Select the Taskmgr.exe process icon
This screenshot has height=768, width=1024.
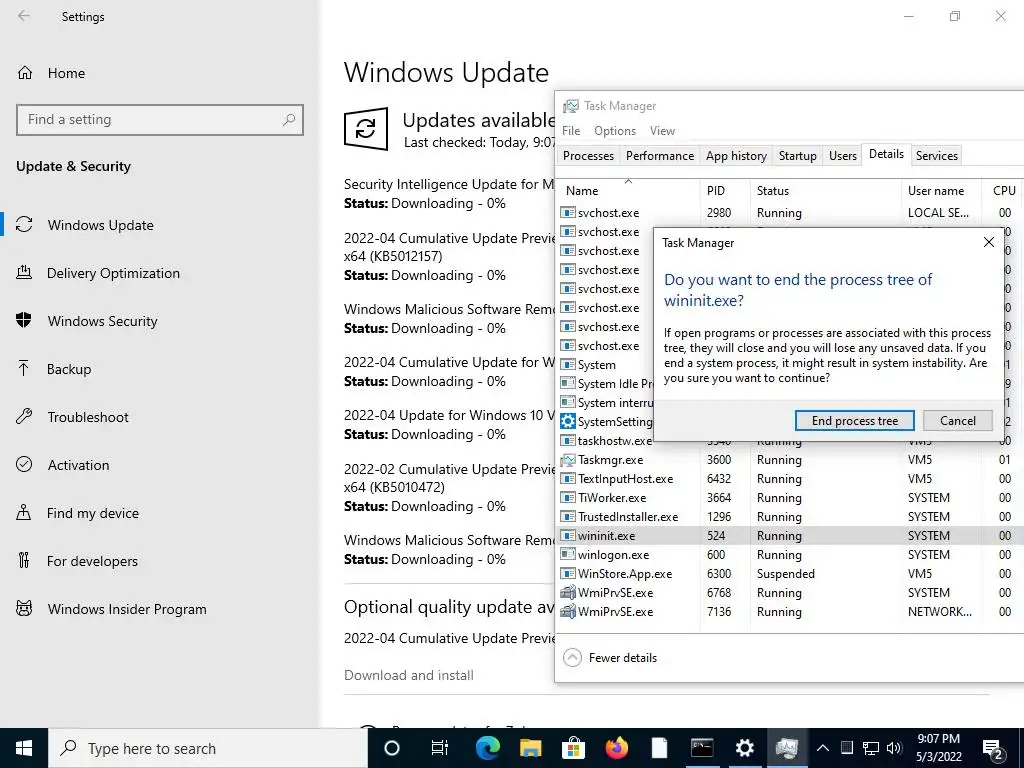[x=568, y=460]
